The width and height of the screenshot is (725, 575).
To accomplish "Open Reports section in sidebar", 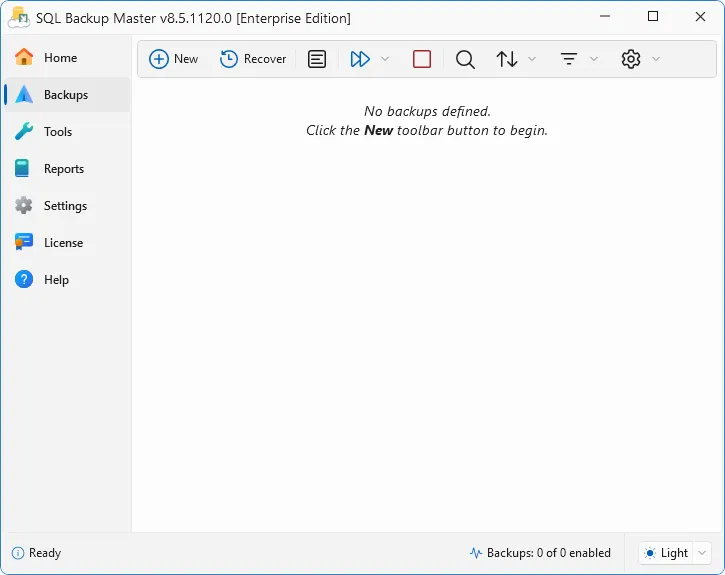I will click(67, 169).
